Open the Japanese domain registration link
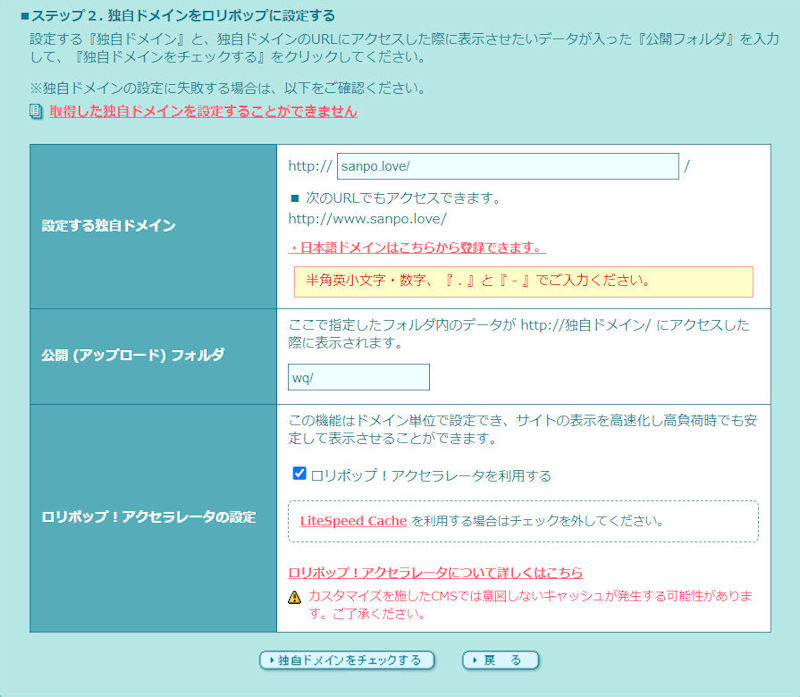 417,247
